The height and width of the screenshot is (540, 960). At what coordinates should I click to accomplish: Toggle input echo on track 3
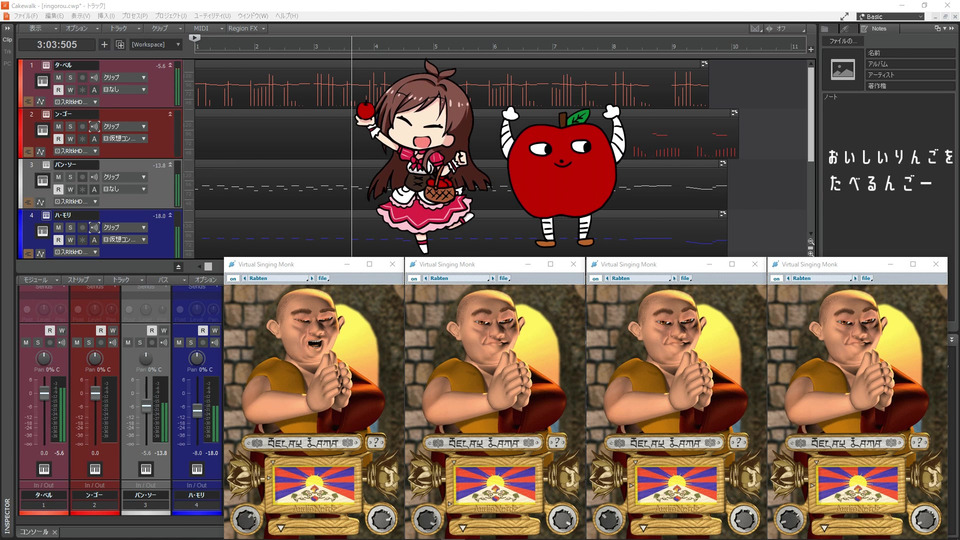click(x=94, y=177)
